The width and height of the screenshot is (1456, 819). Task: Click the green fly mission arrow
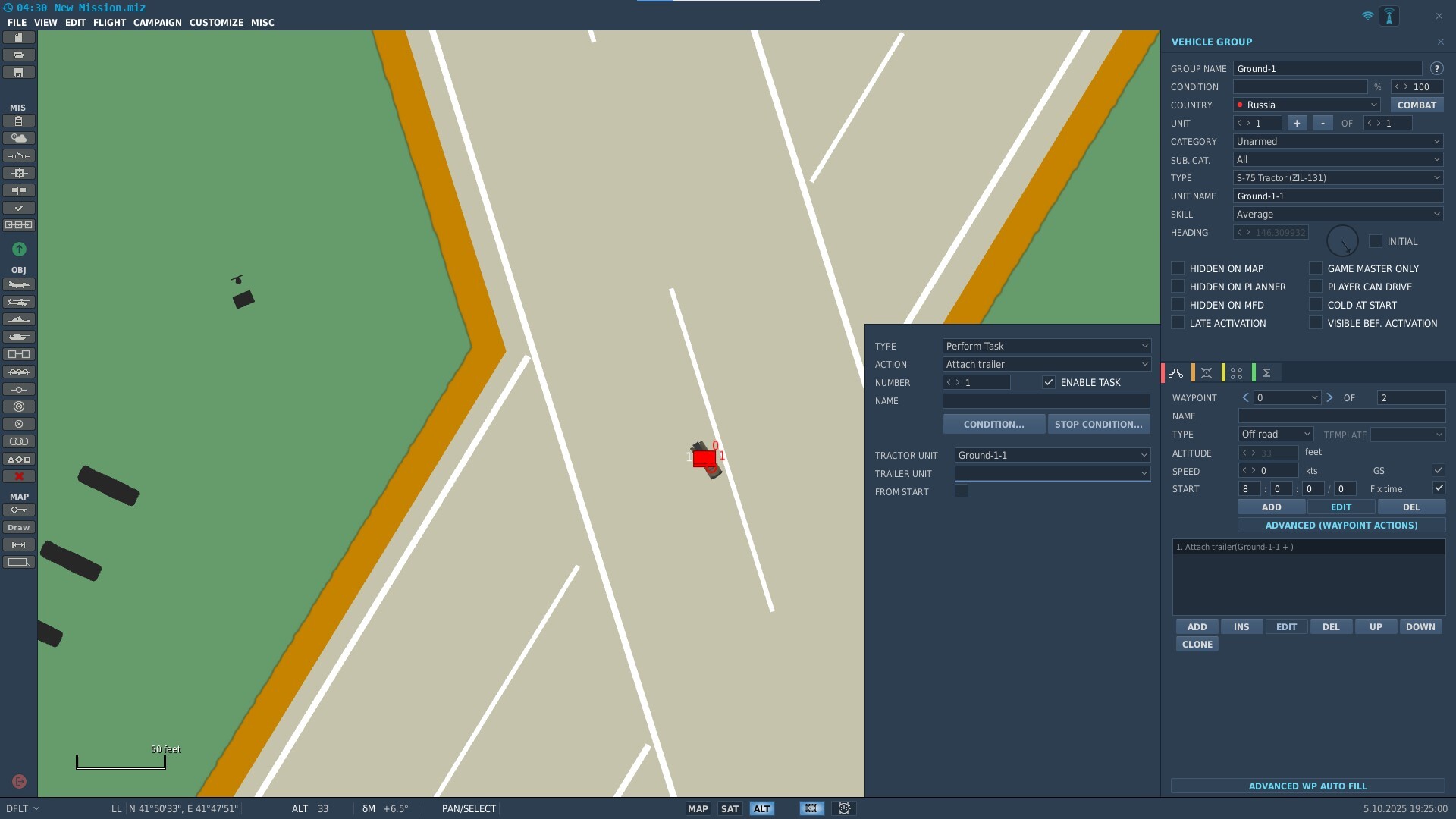pyautogui.click(x=19, y=249)
